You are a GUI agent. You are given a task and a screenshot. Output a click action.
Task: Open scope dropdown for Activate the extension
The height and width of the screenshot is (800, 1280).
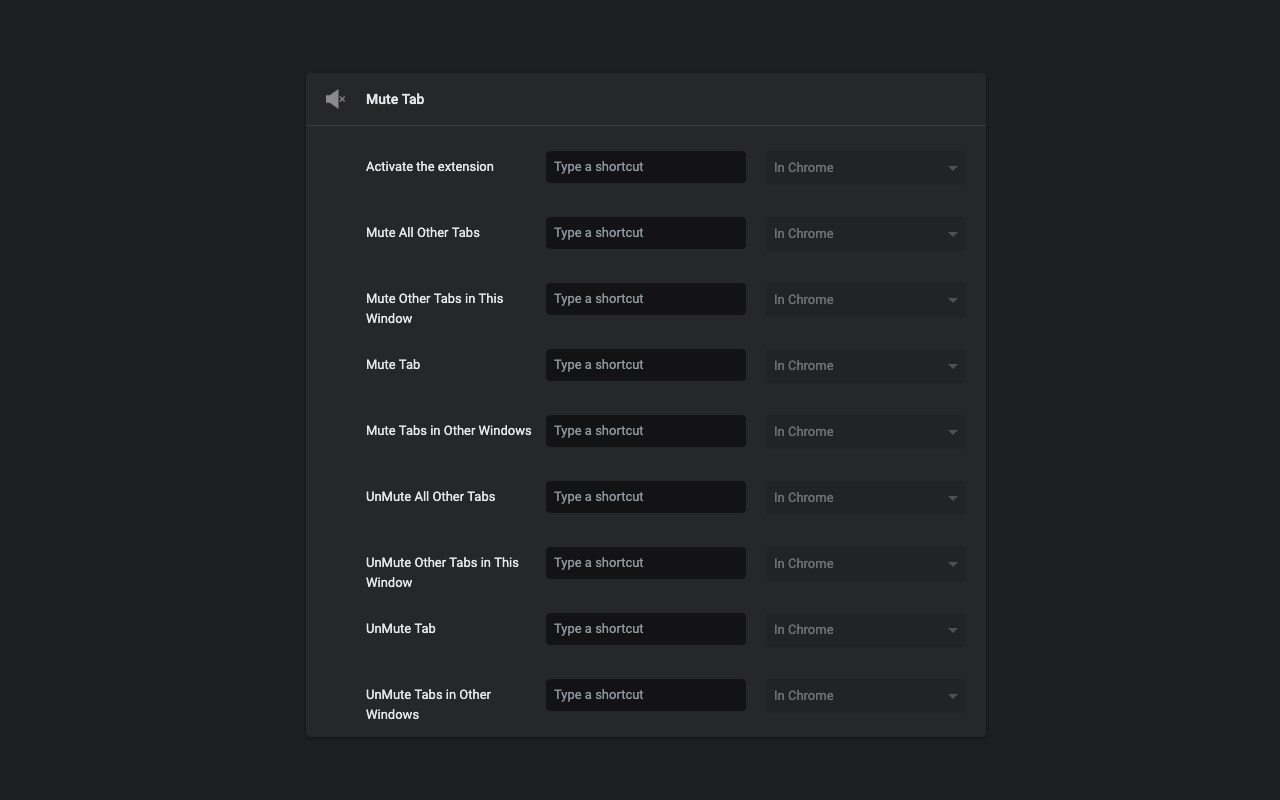(x=865, y=167)
